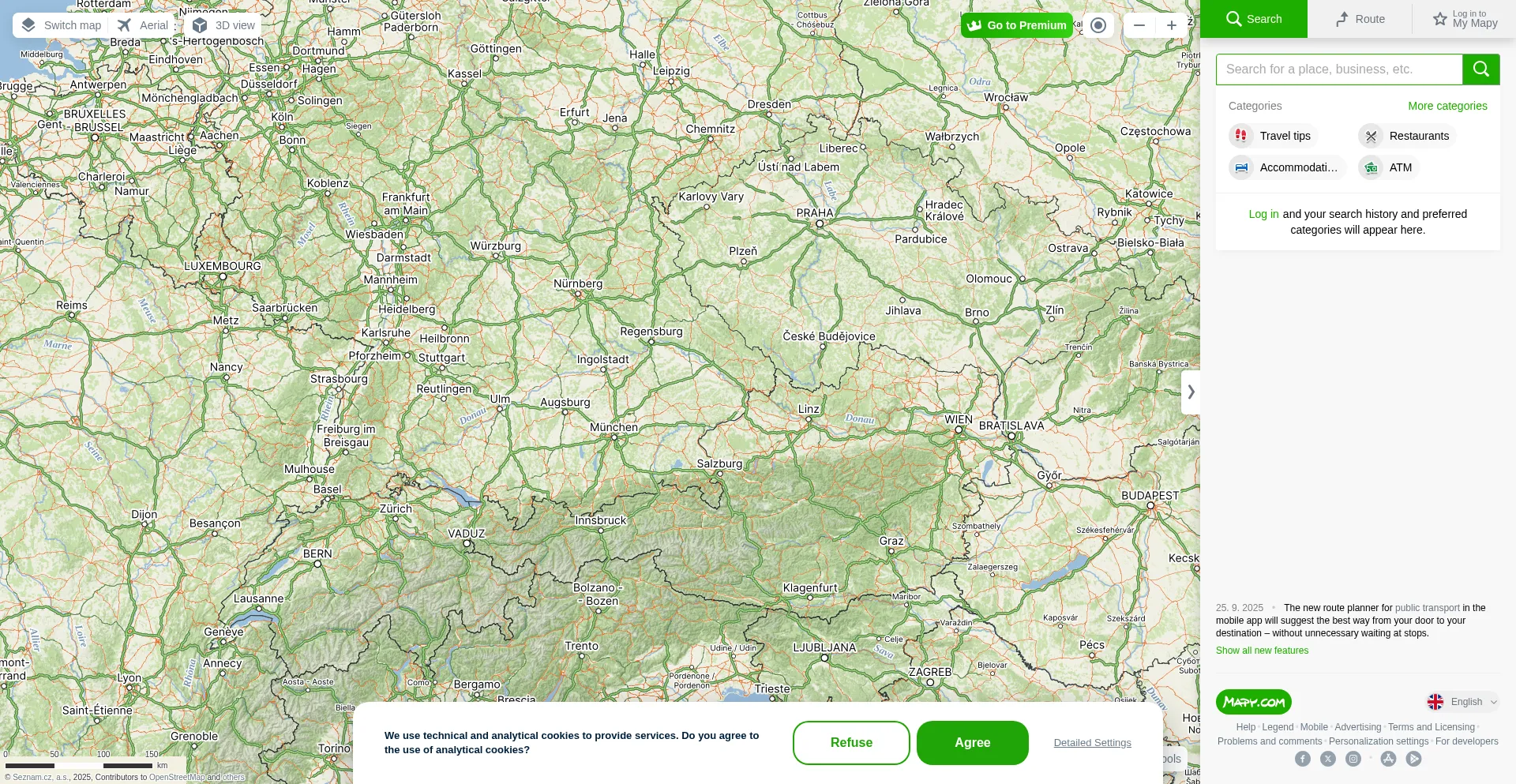Refuse analytical cookies
Image resolution: width=1516 pixels, height=784 pixels.
pyautogui.click(x=851, y=743)
